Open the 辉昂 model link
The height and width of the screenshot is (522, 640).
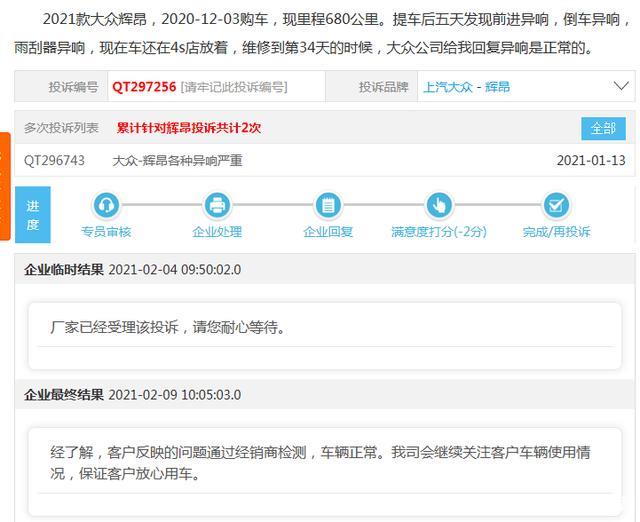pyautogui.click(x=497, y=87)
